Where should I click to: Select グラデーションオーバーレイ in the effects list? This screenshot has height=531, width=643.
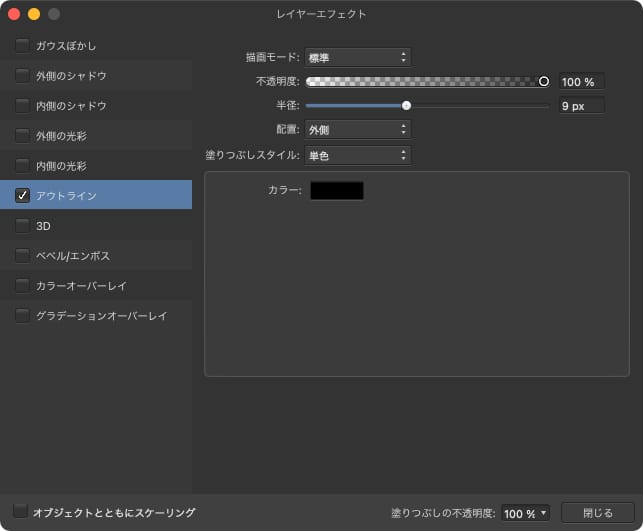click(x=101, y=315)
